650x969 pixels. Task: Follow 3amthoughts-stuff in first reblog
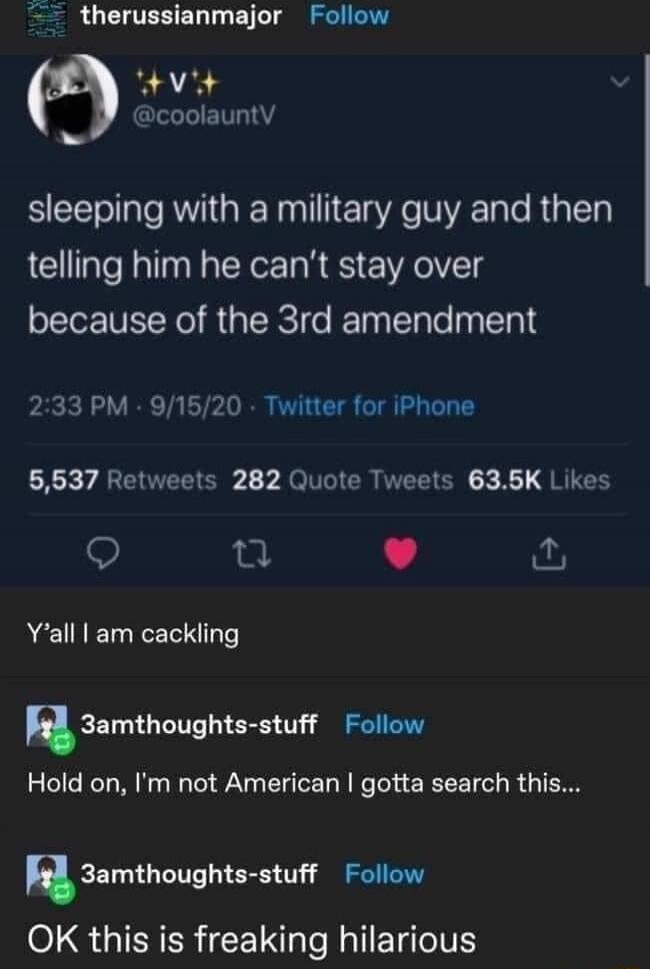coord(384,724)
